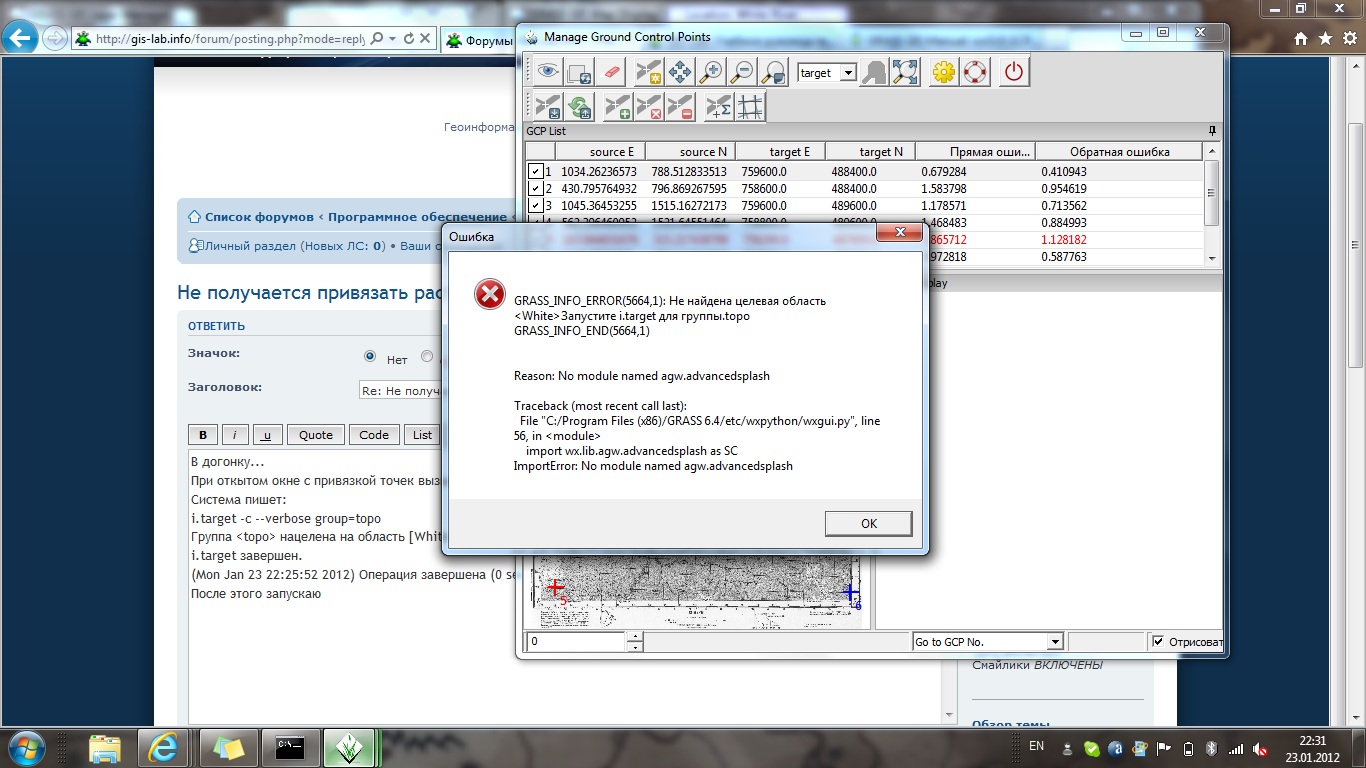
Task: Select the Нет icon radio button
Action: point(370,357)
